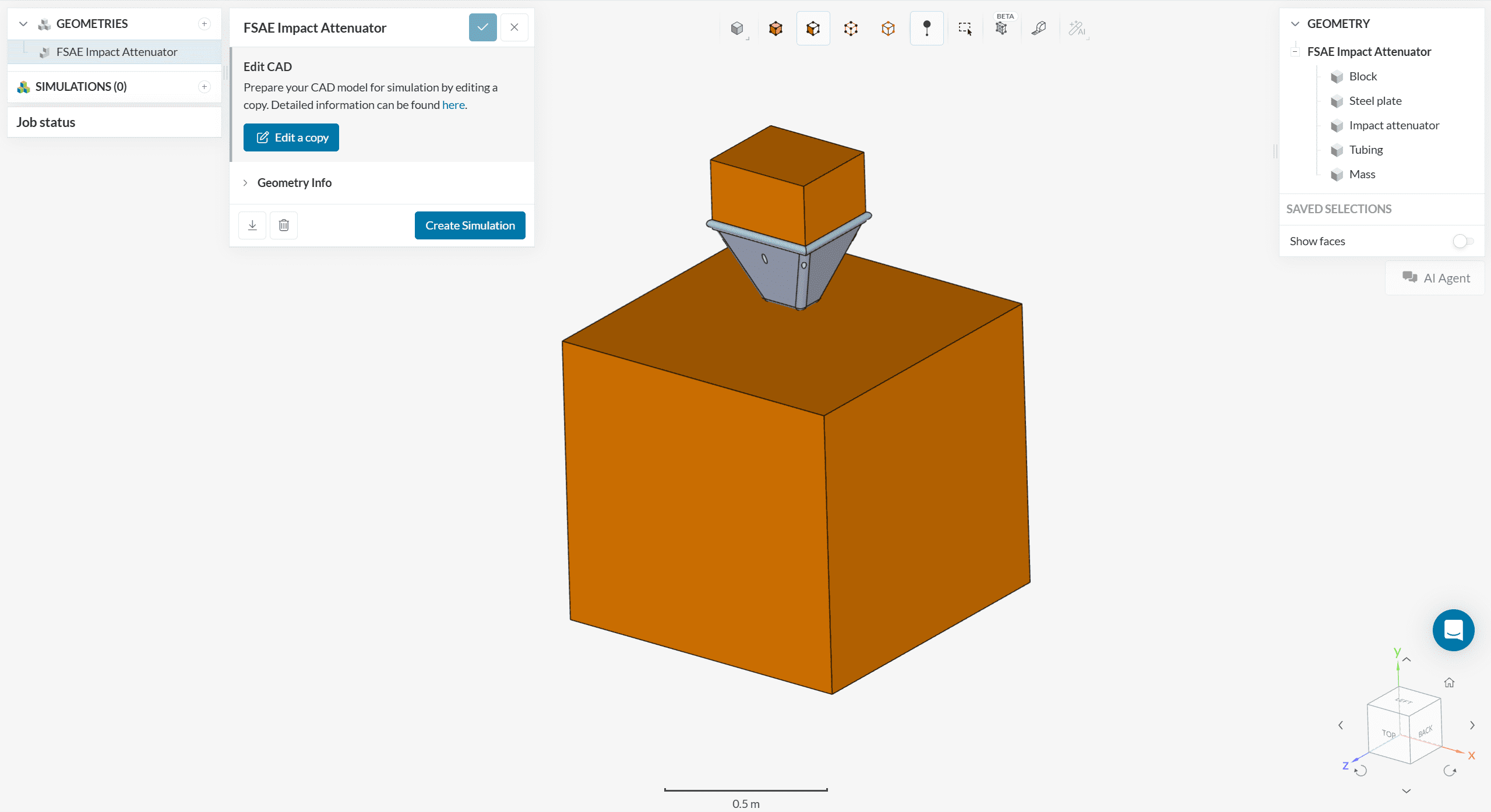The image size is (1491, 812).
Task: Activate the face selection mode icon
Action: point(813,28)
